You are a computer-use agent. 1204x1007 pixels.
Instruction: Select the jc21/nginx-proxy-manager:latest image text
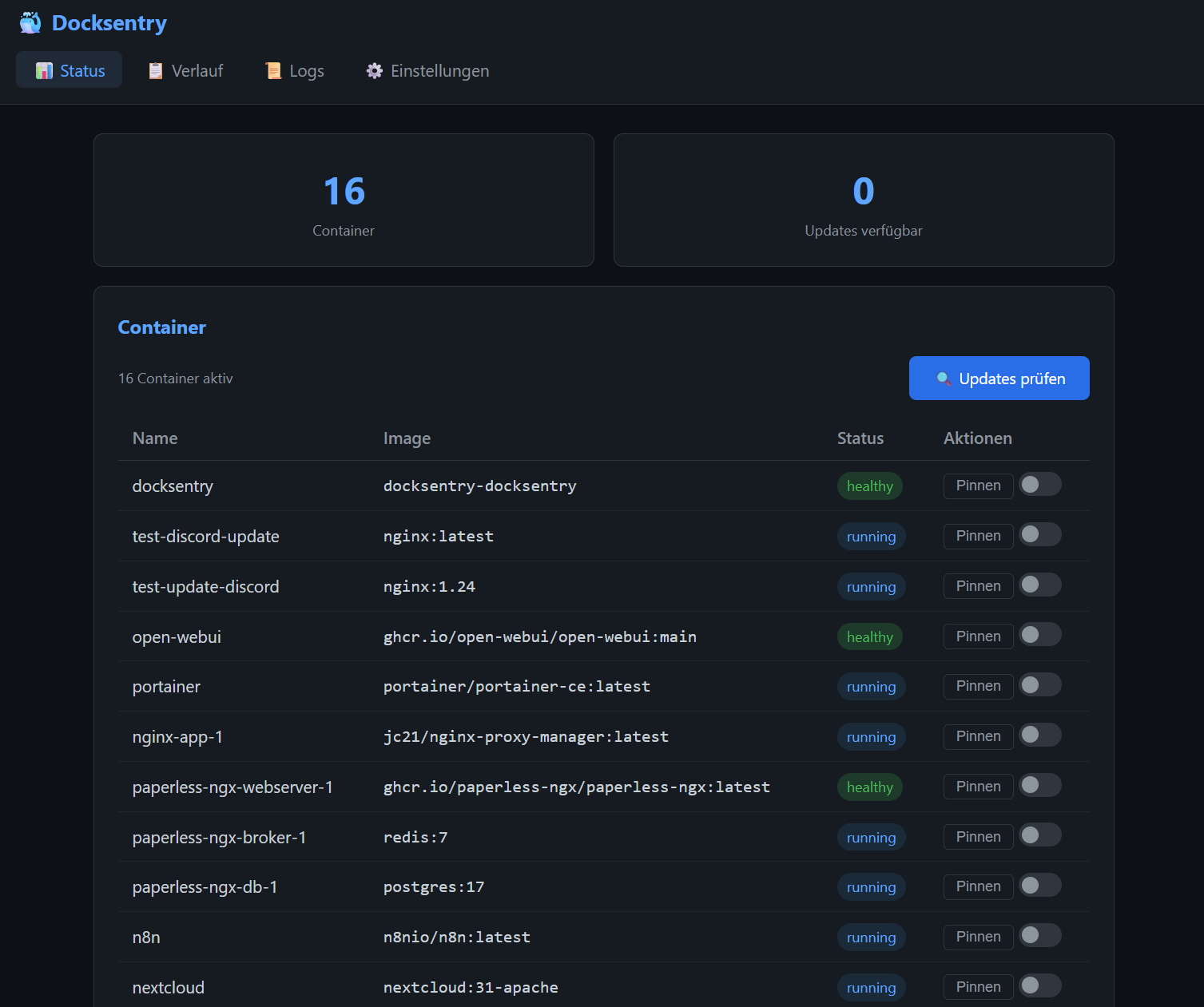[527, 737]
